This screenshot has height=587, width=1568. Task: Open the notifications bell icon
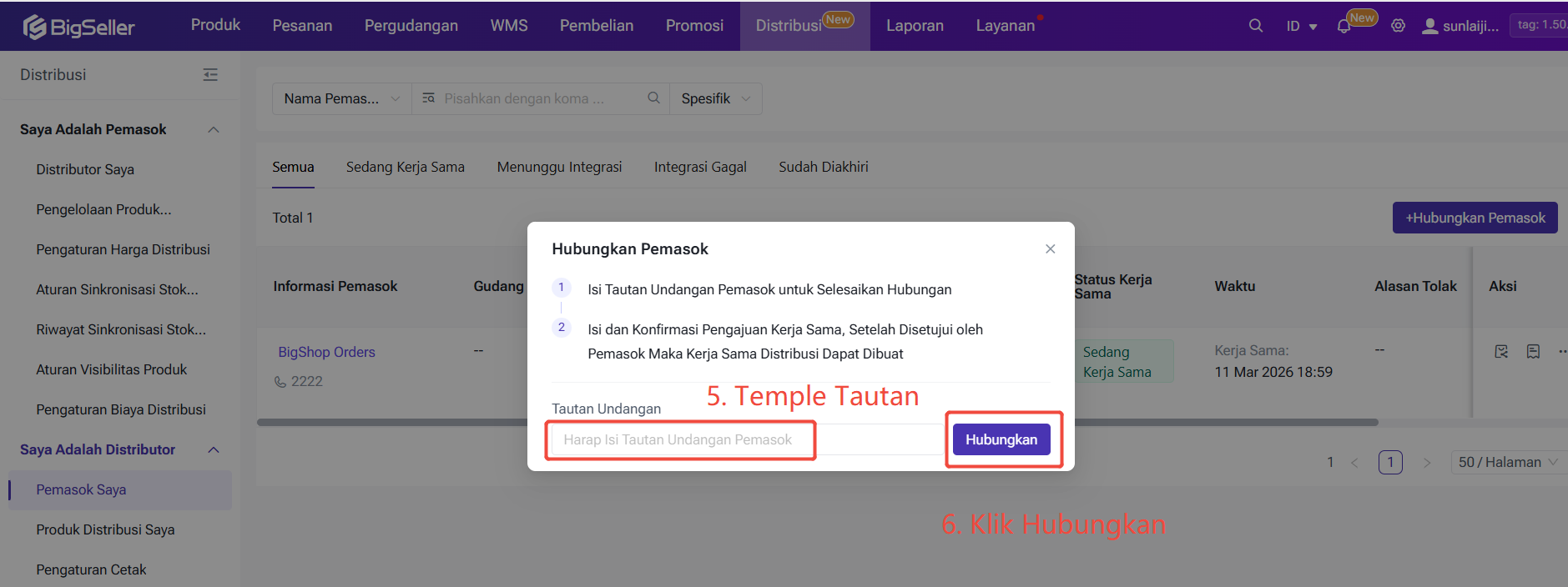1344,26
